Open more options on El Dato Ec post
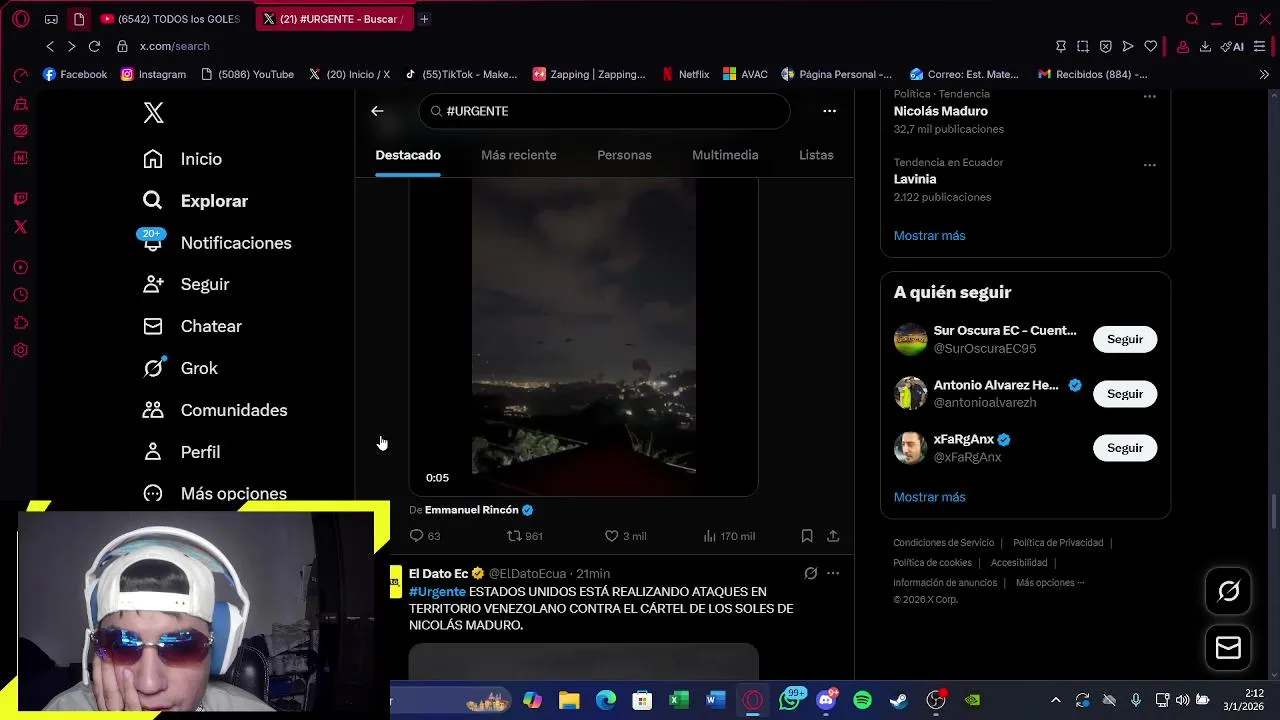 coord(833,573)
